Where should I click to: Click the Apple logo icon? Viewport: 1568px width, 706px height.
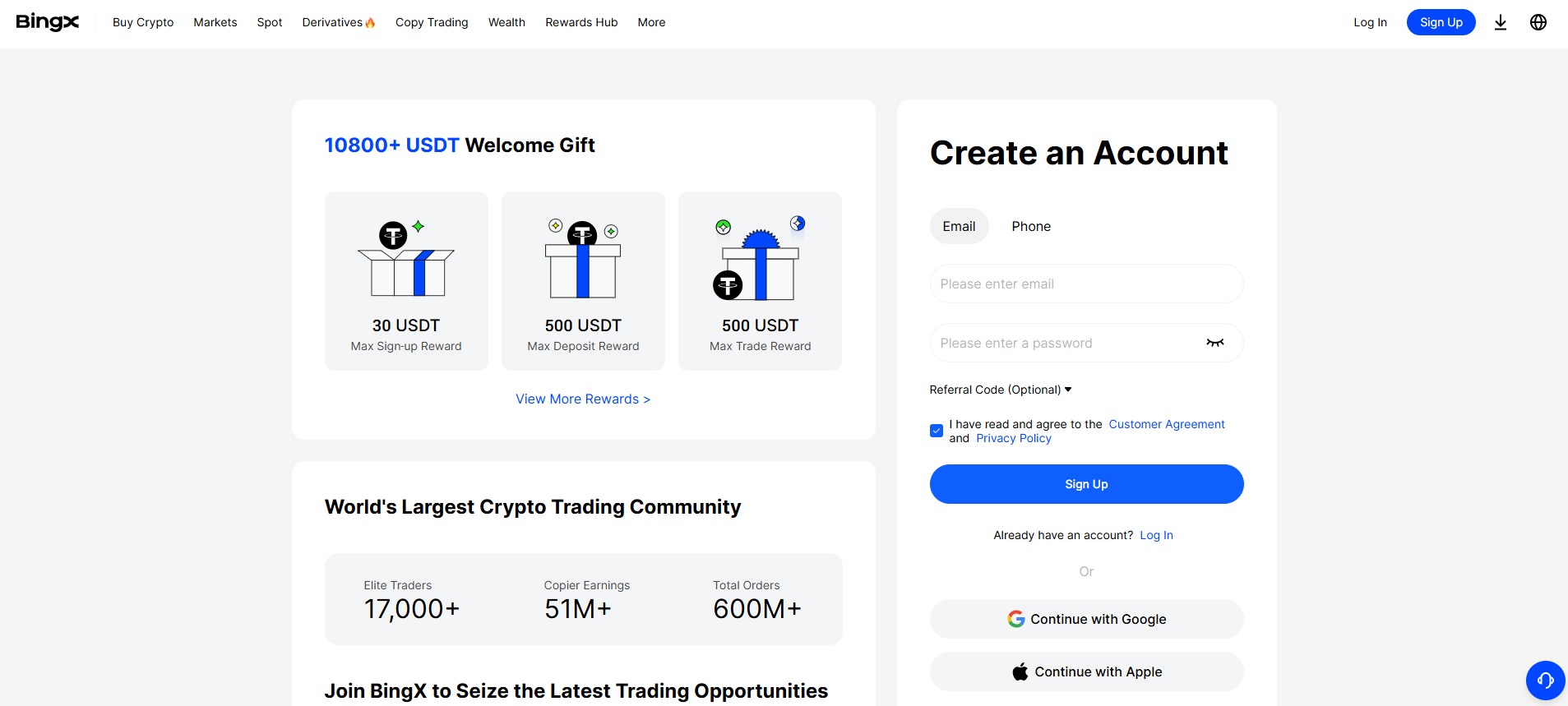pyautogui.click(x=1020, y=671)
